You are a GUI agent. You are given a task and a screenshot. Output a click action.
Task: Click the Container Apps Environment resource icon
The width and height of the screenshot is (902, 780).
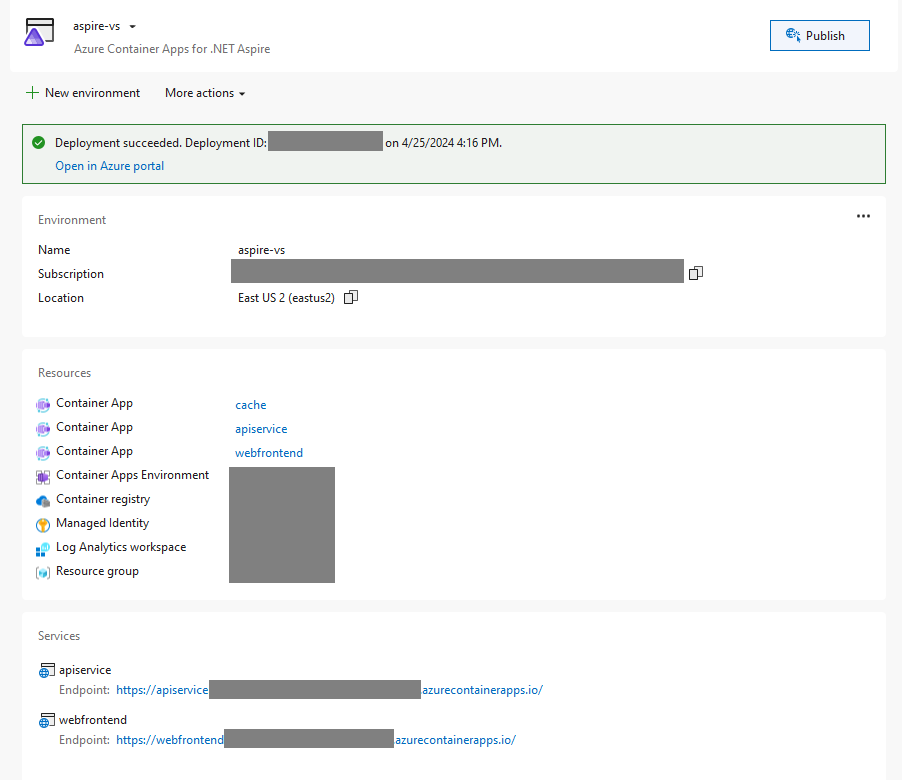(x=43, y=475)
